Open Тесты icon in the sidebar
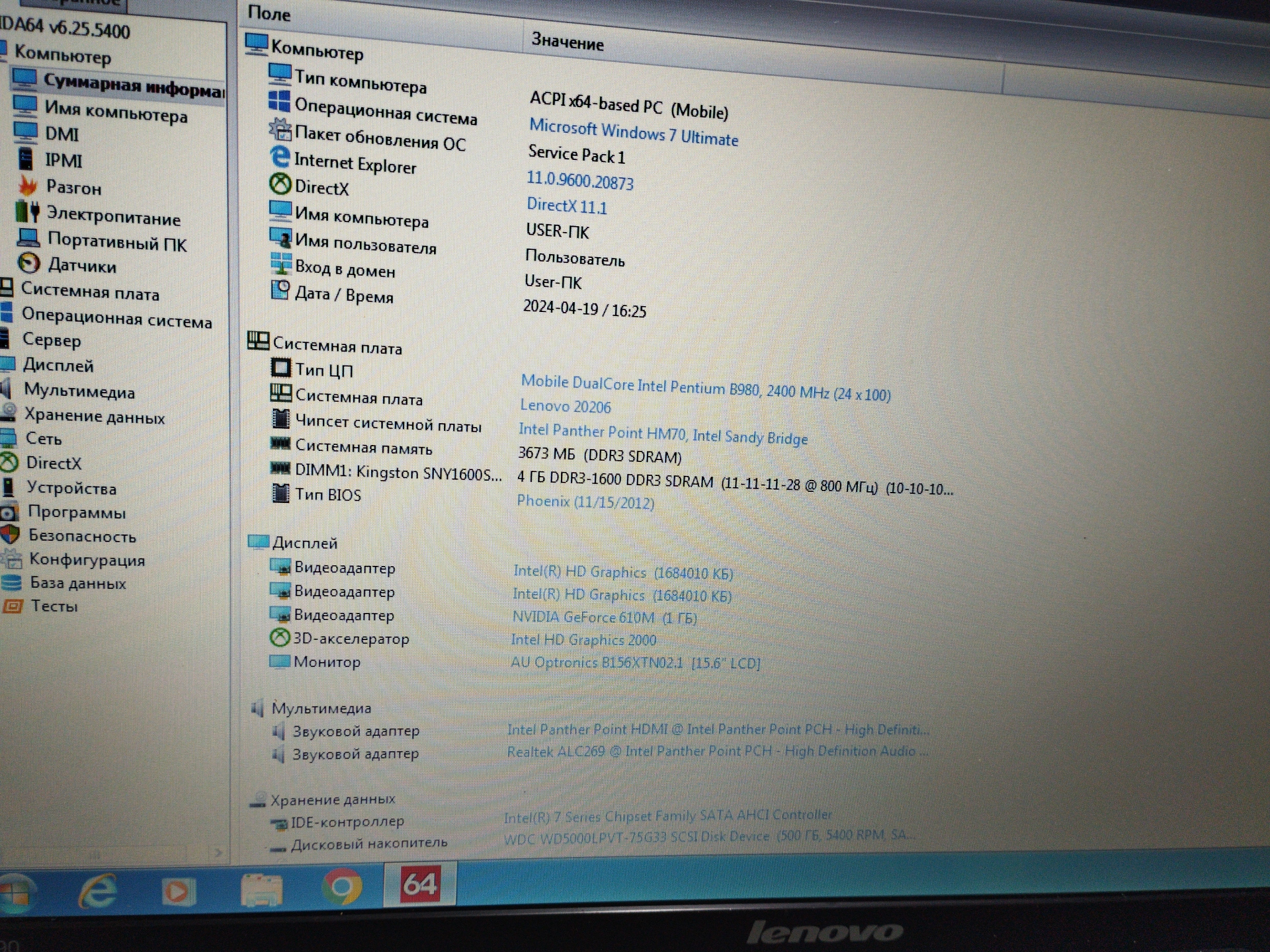This screenshot has width=1270, height=952. pyautogui.click(x=13, y=606)
